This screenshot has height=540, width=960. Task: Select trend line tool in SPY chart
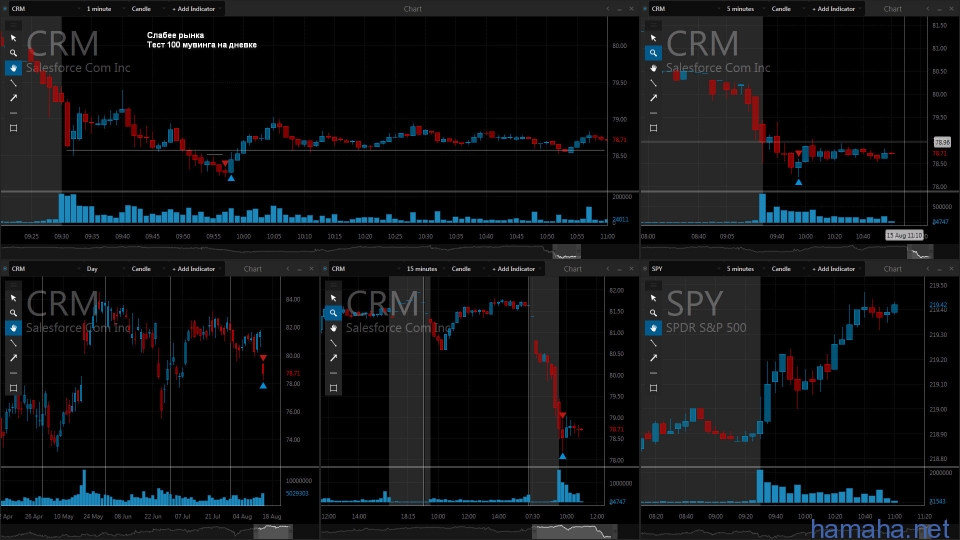point(653,343)
